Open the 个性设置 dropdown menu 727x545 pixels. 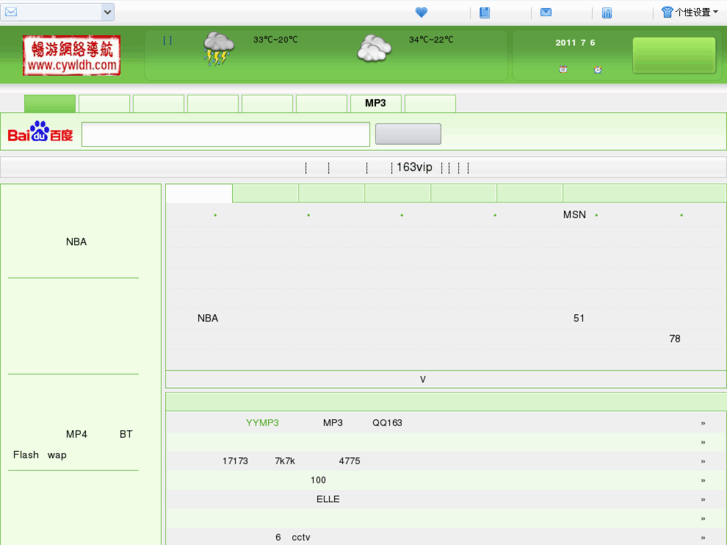(696, 12)
